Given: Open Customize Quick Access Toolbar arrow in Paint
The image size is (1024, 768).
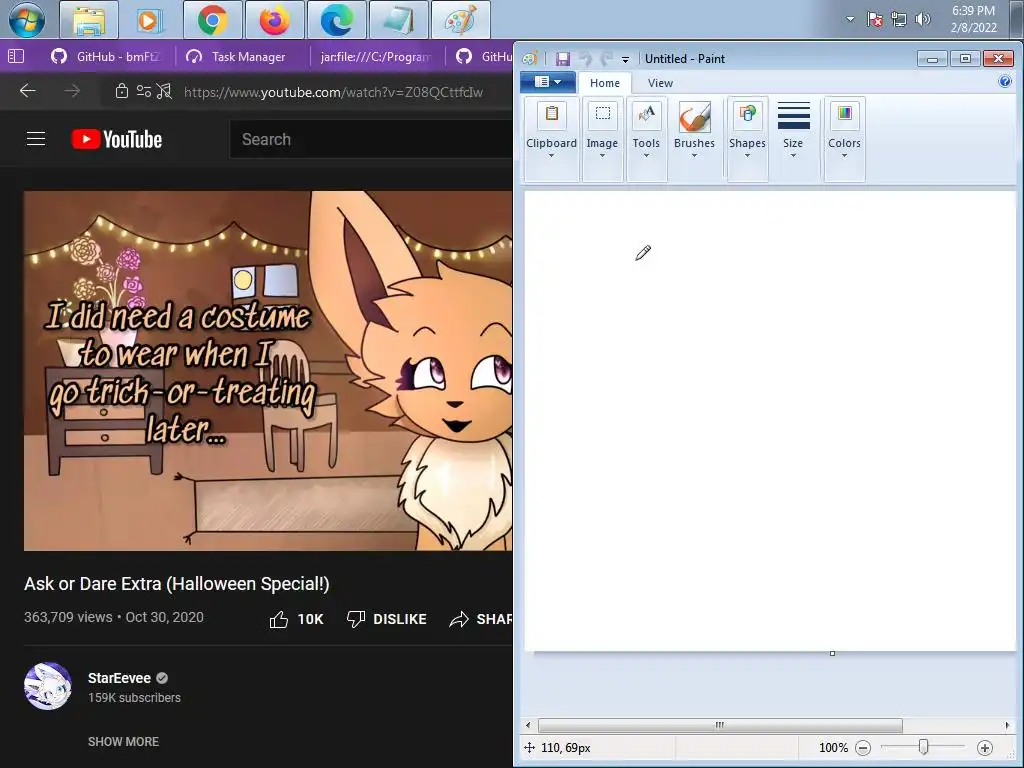Looking at the screenshot, I should (x=625, y=59).
